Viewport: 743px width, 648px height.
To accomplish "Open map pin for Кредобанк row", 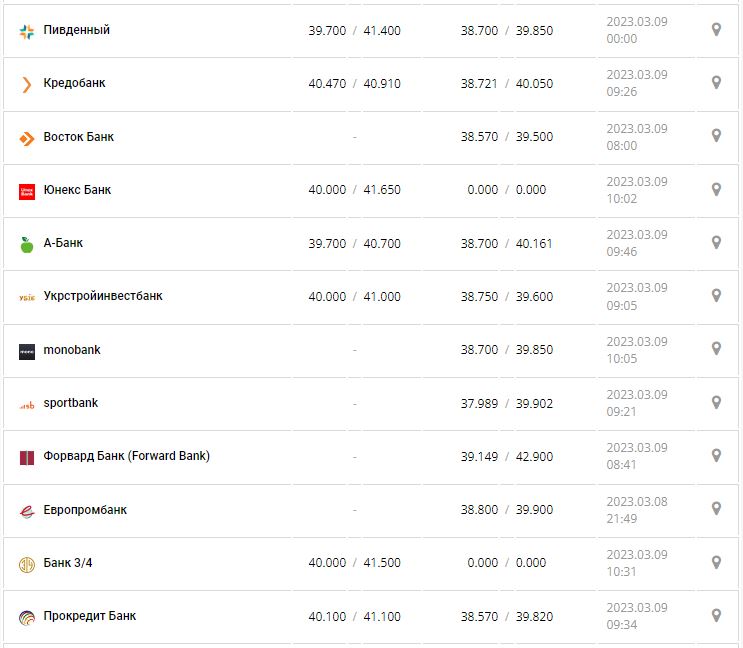I will click(716, 83).
